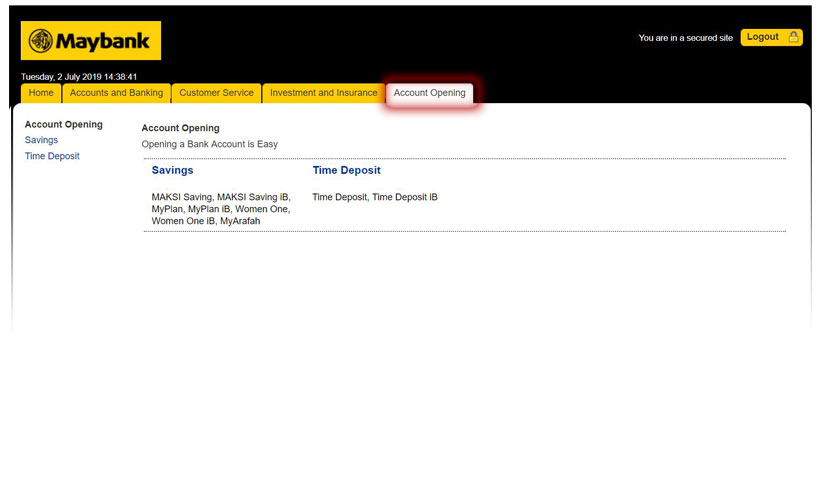Click the "Account Opening" title in the left sidebar
Viewport: 819px width, 484px height.
(64, 124)
